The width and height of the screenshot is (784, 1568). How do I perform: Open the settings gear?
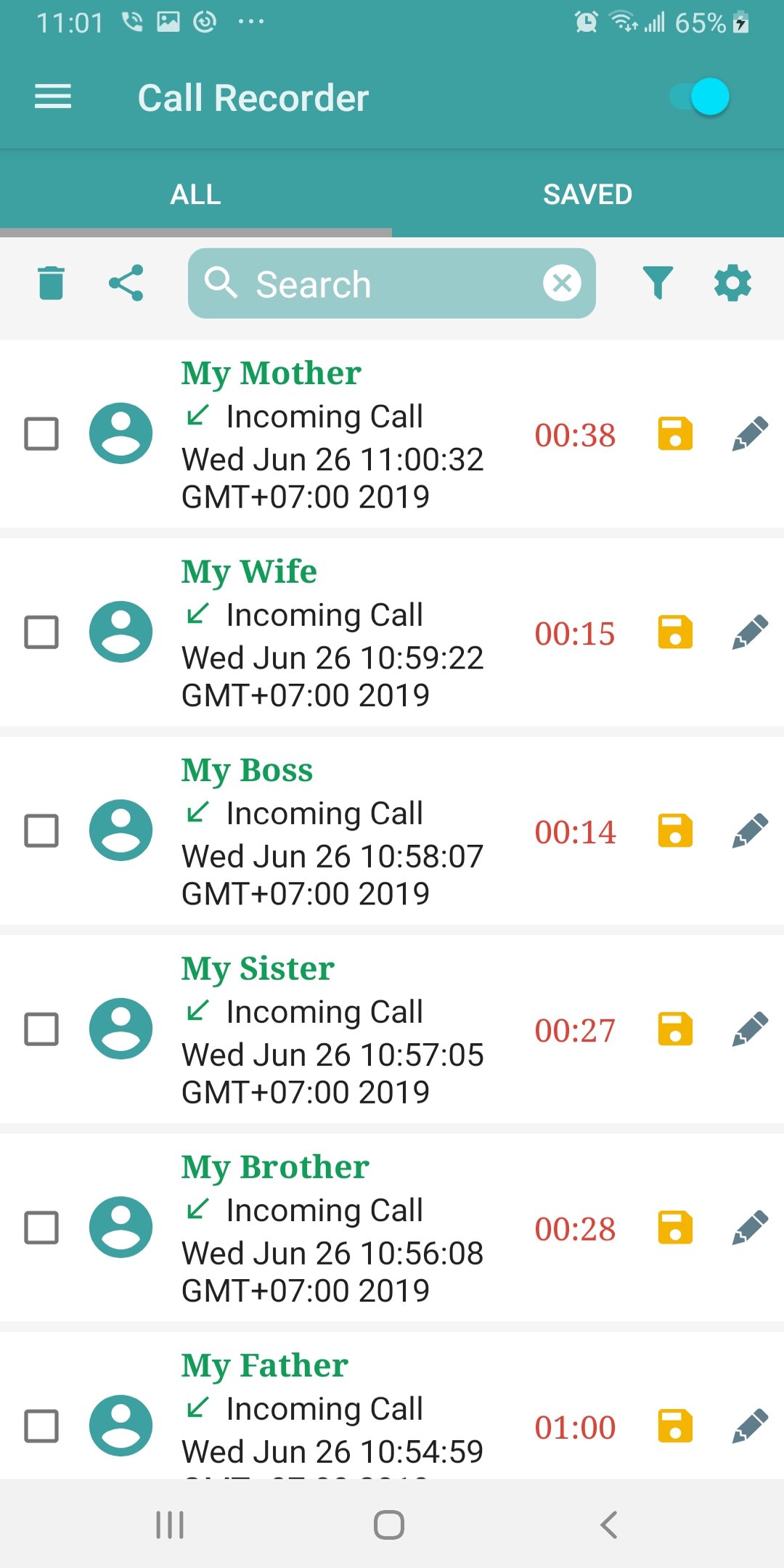[x=732, y=283]
